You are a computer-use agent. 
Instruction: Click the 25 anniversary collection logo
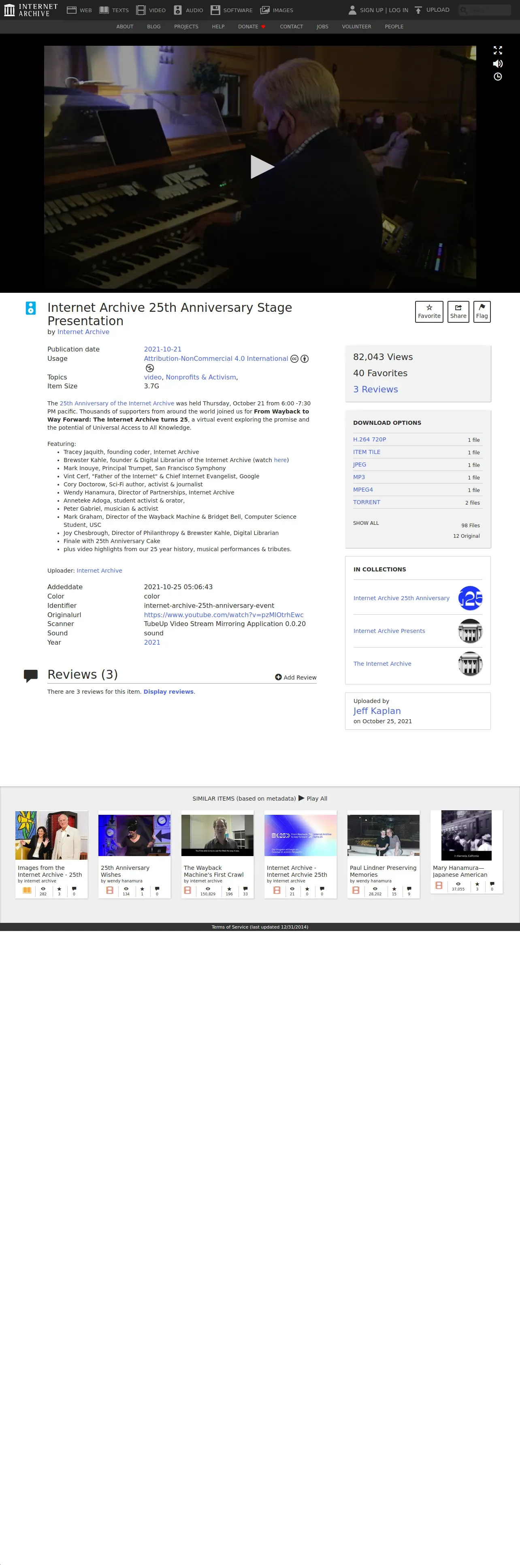click(x=470, y=599)
